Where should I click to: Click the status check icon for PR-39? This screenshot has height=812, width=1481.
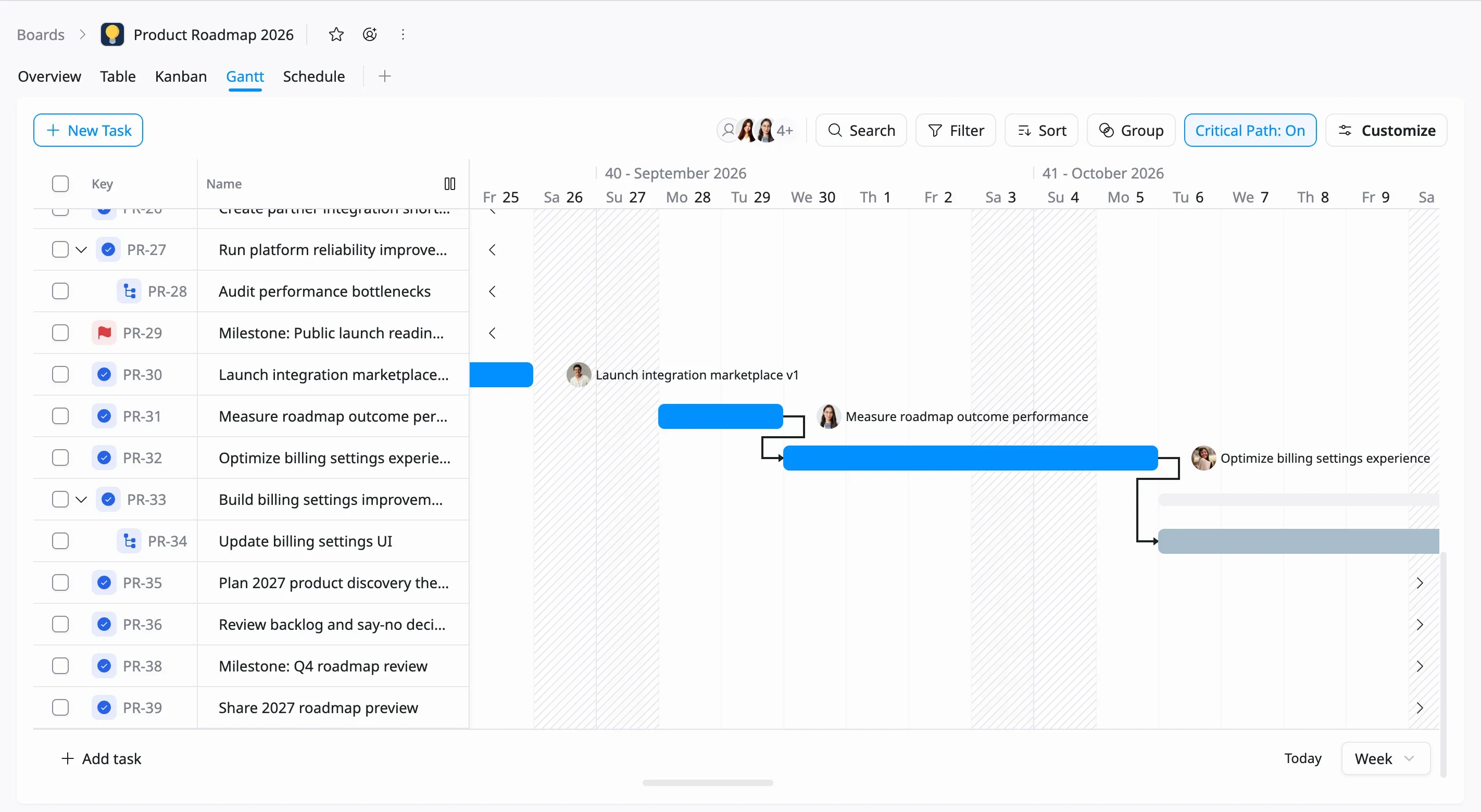click(104, 708)
